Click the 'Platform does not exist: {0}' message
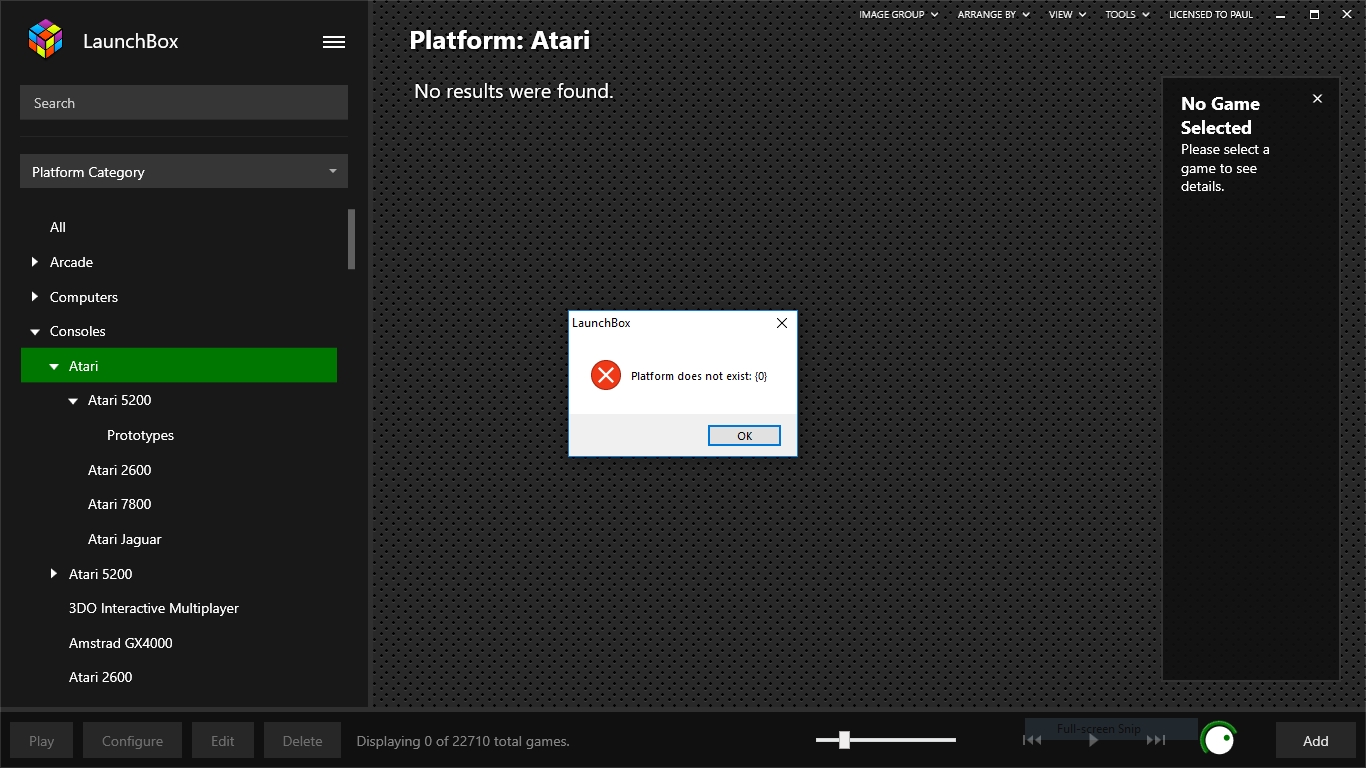This screenshot has height=768, width=1366. pos(699,376)
